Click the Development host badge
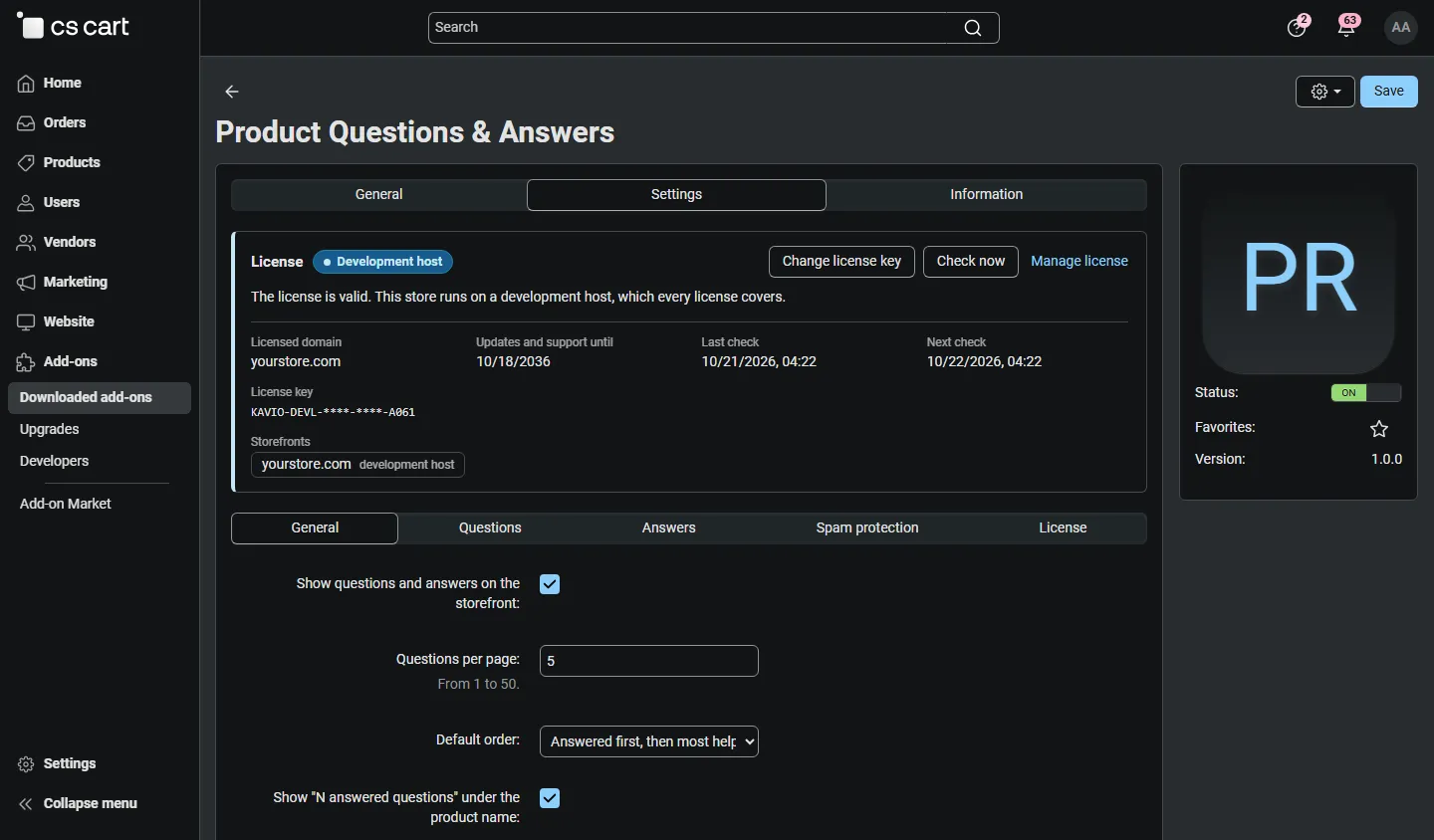Screen dimensions: 1434x840 click(383, 262)
